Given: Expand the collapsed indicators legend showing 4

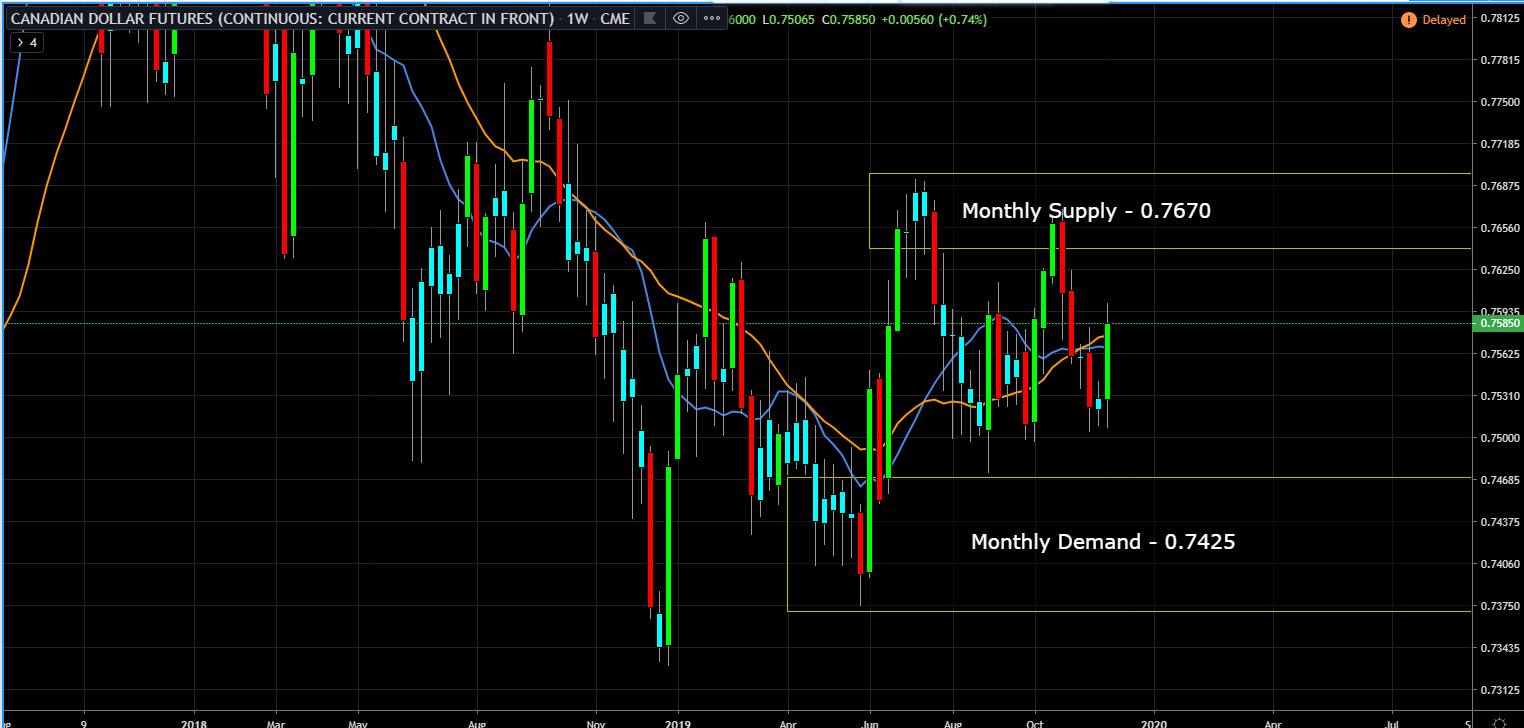Looking at the screenshot, I should [26, 43].
